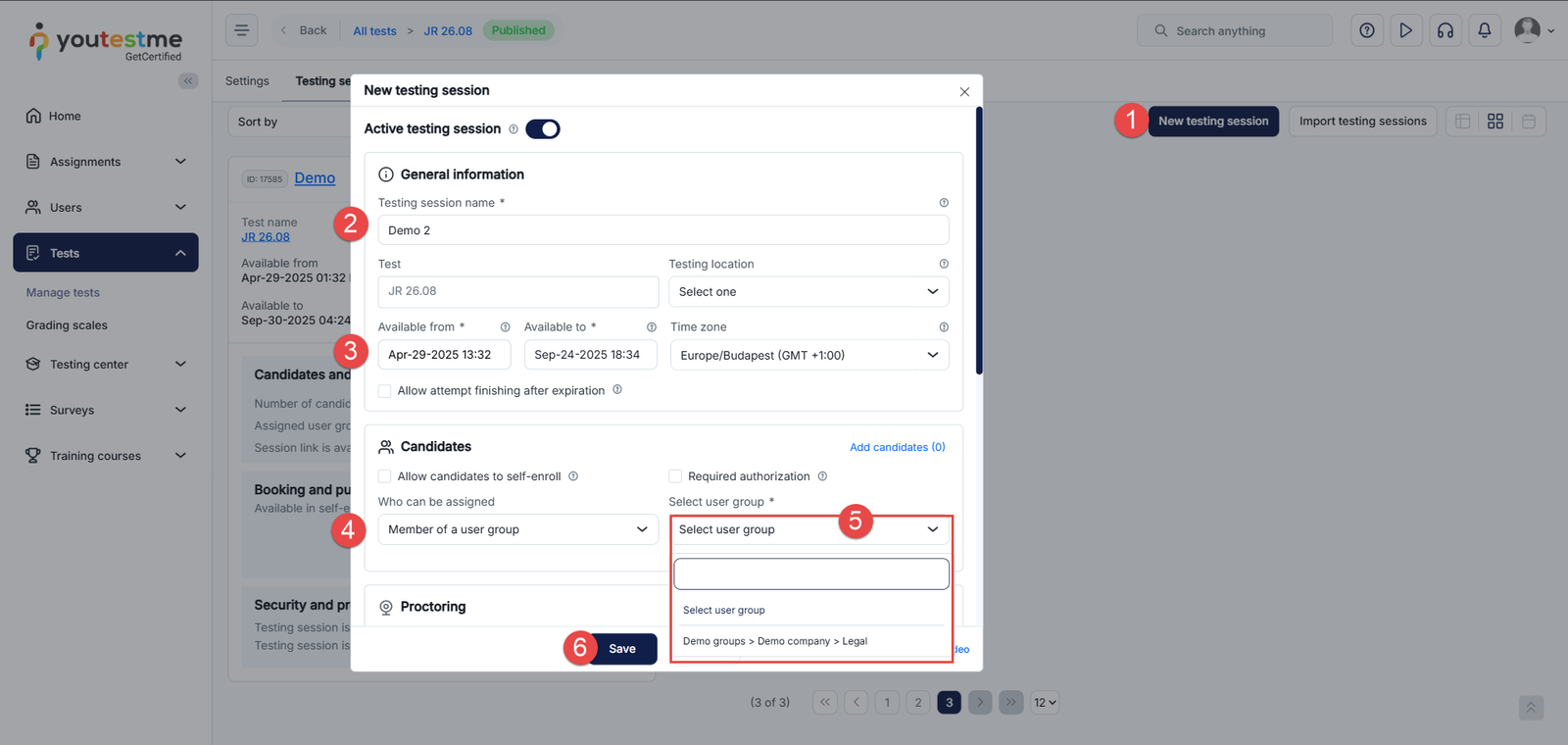
Task: Click the Save button
Action: pyautogui.click(x=622, y=649)
